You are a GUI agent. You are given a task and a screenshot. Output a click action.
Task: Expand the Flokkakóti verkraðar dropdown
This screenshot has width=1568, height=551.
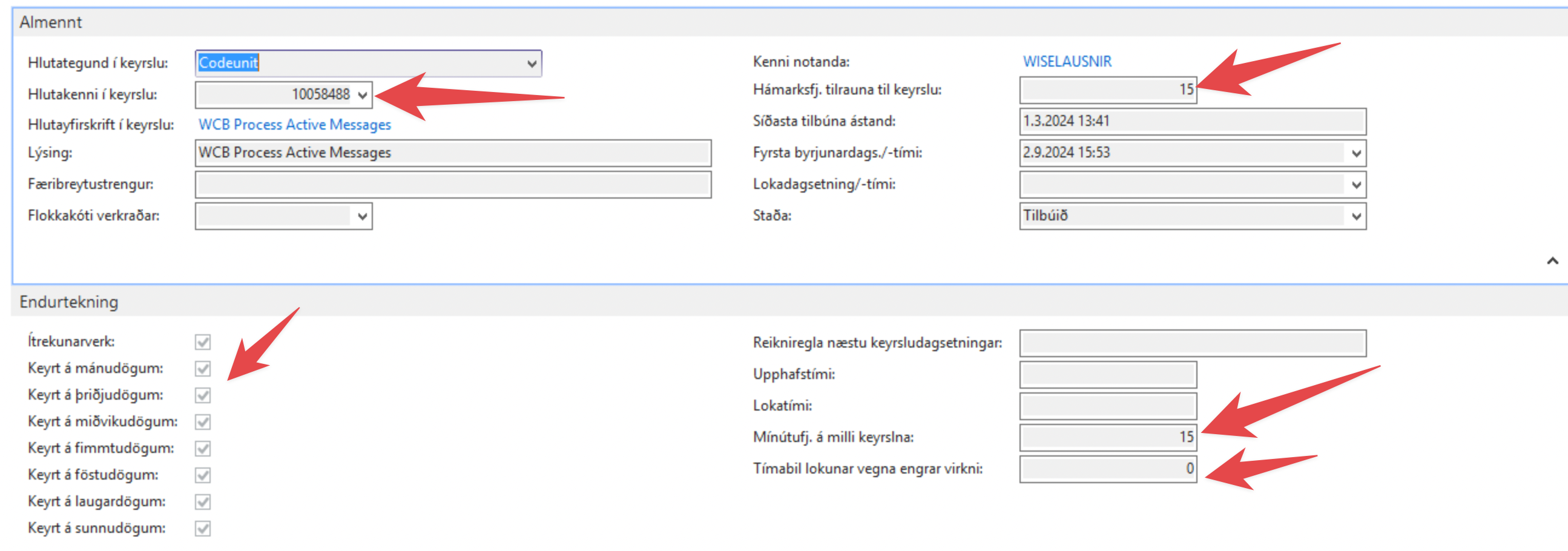coord(363,216)
